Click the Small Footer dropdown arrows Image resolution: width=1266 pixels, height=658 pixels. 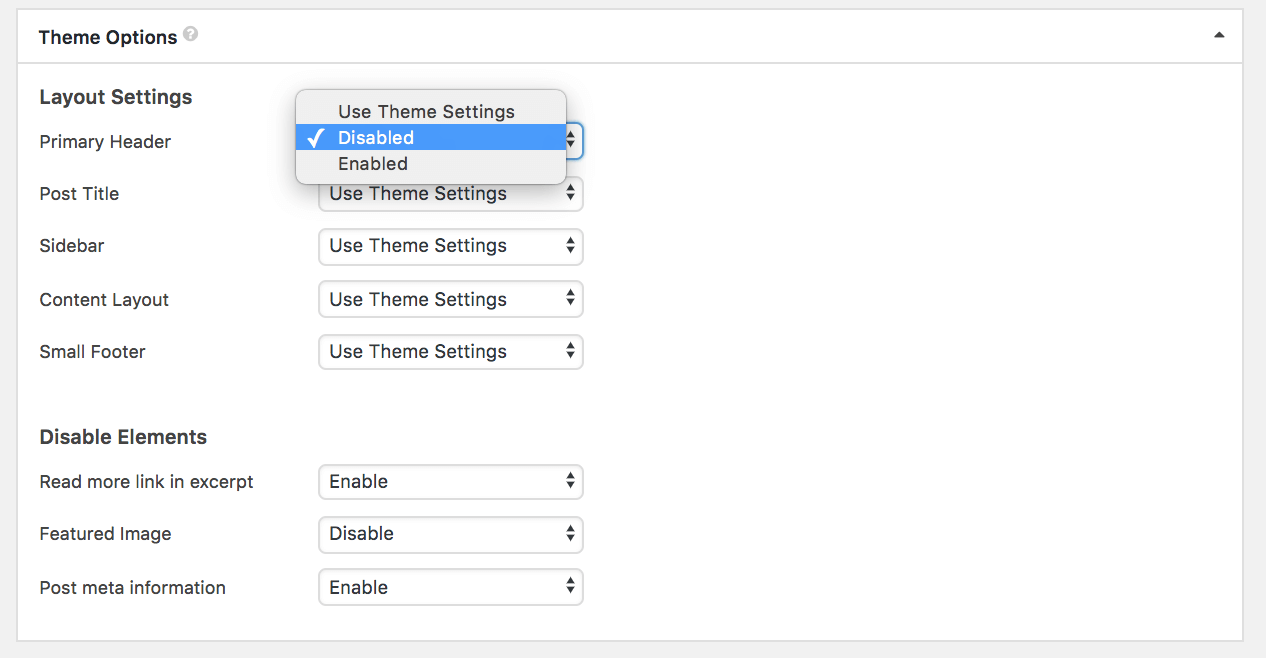(x=570, y=351)
